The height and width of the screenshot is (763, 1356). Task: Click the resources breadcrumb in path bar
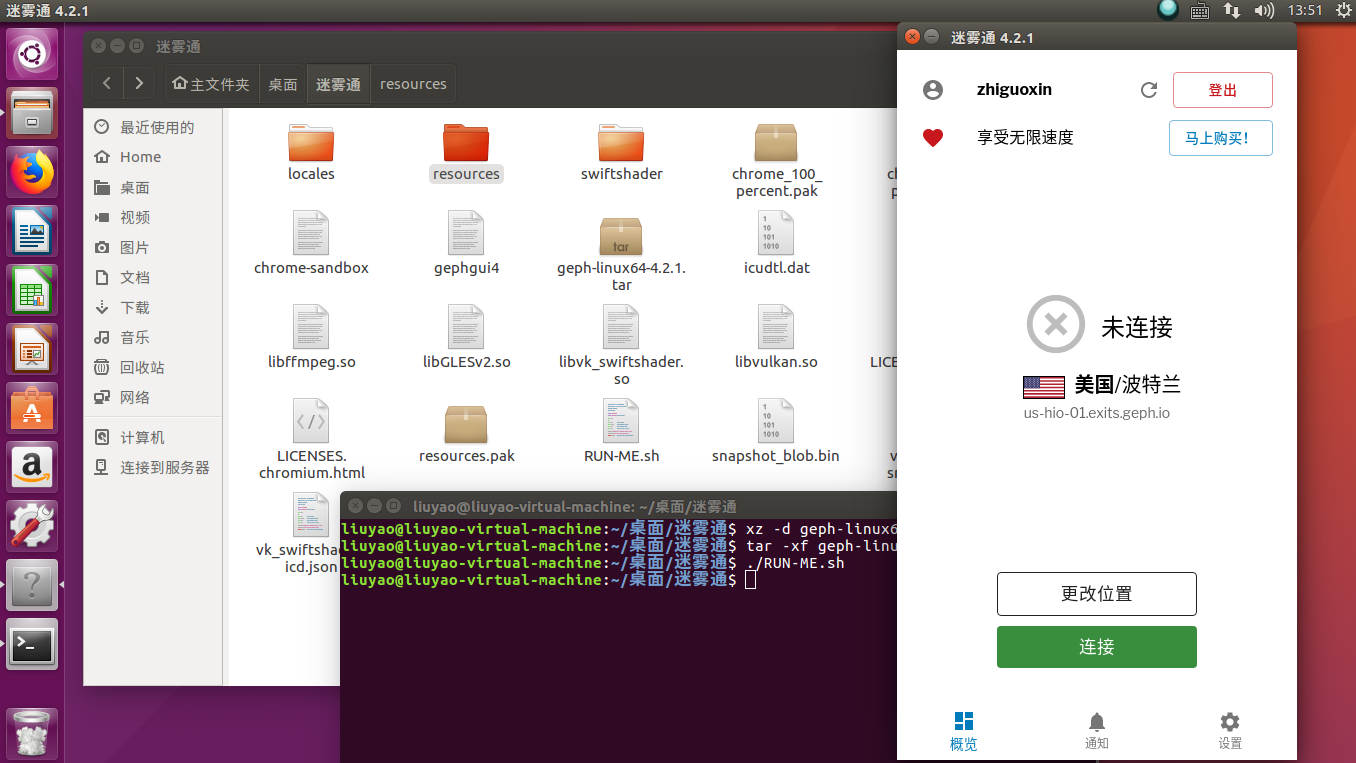tap(413, 84)
